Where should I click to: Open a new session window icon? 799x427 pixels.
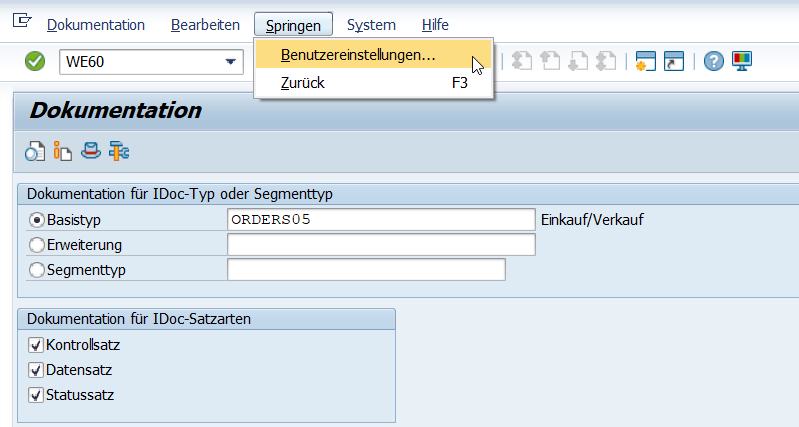coord(646,61)
